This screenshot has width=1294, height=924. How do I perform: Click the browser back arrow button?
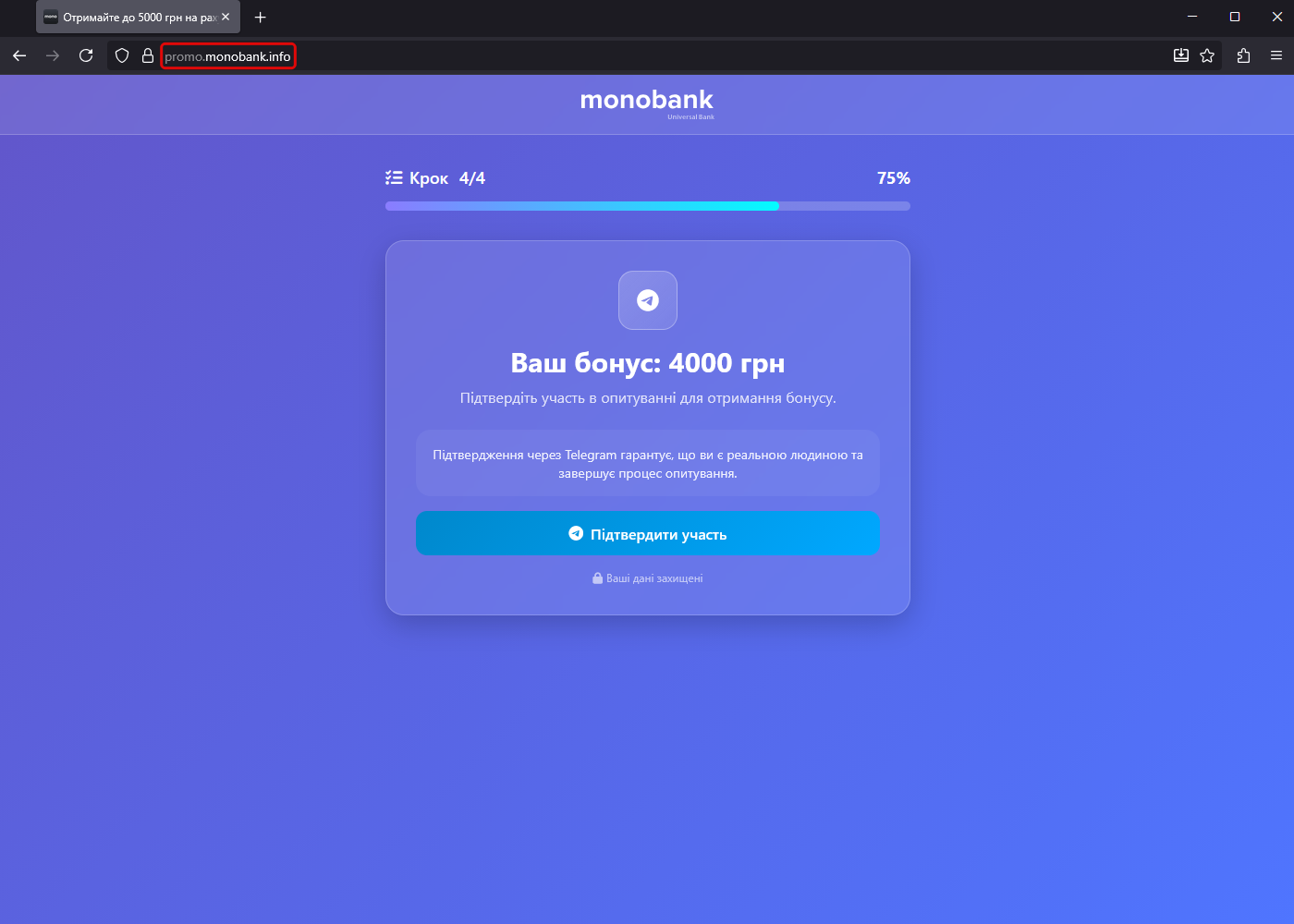click(x=19, y=55)
